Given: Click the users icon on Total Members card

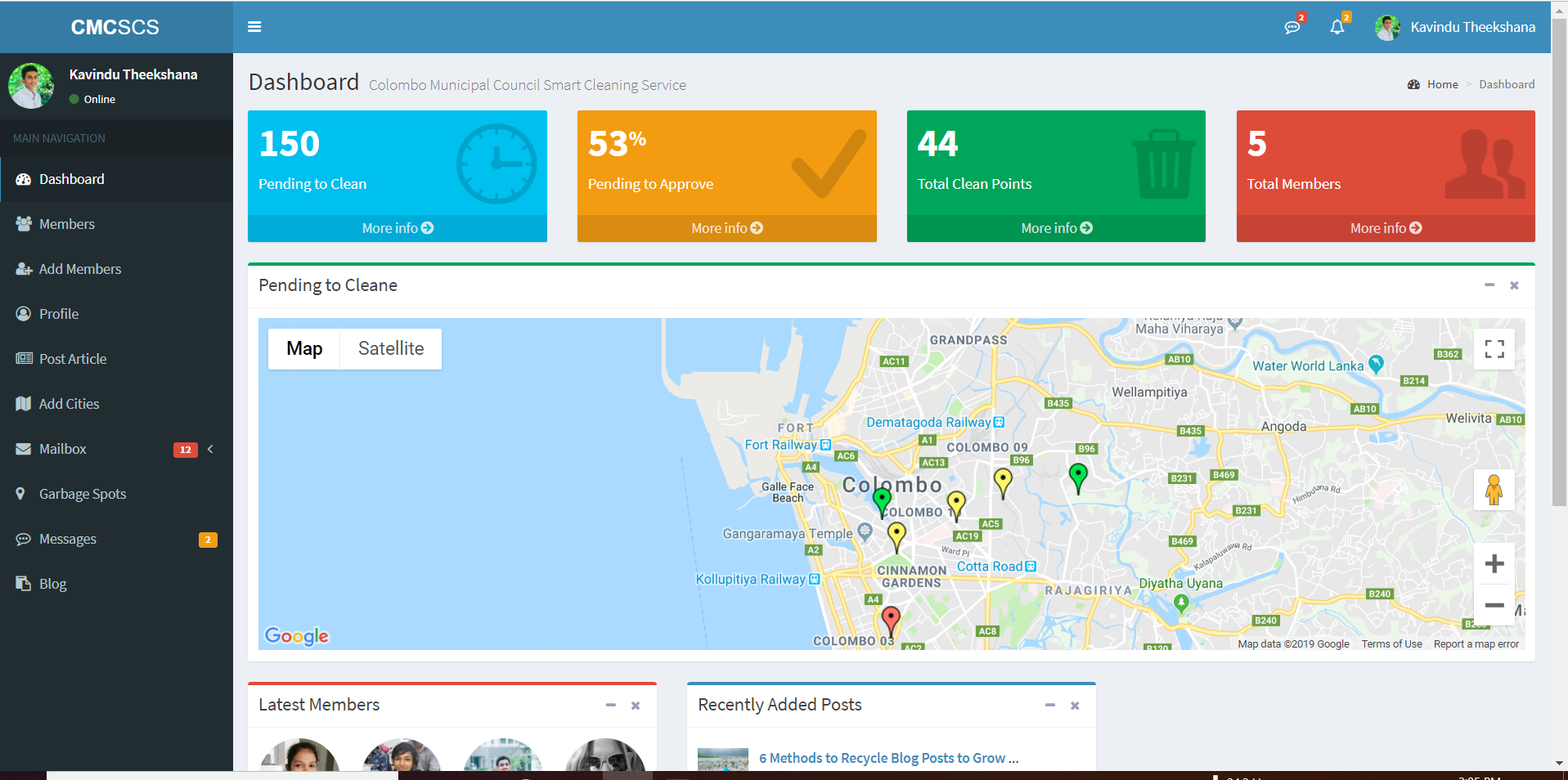Looking at the screenshot, I should [x=1485, y=164].
